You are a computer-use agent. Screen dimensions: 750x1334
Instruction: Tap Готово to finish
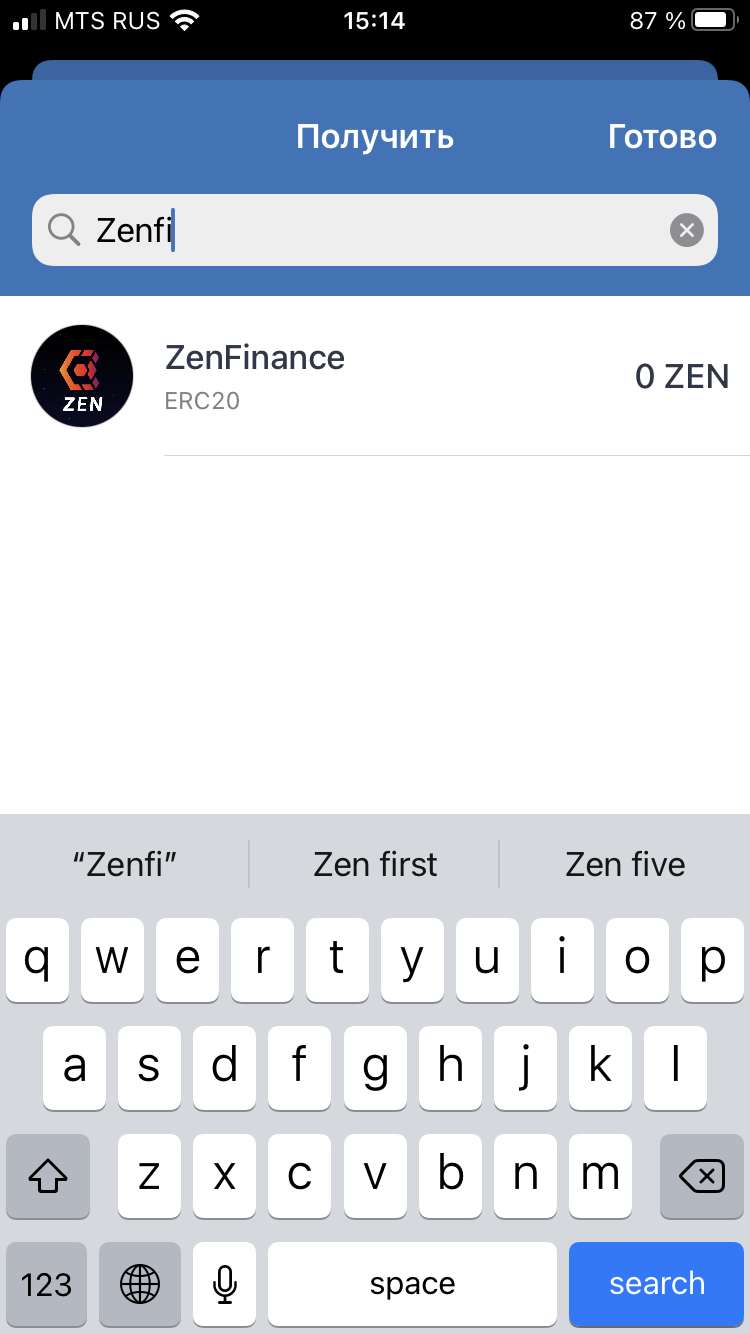click(662, 137)
